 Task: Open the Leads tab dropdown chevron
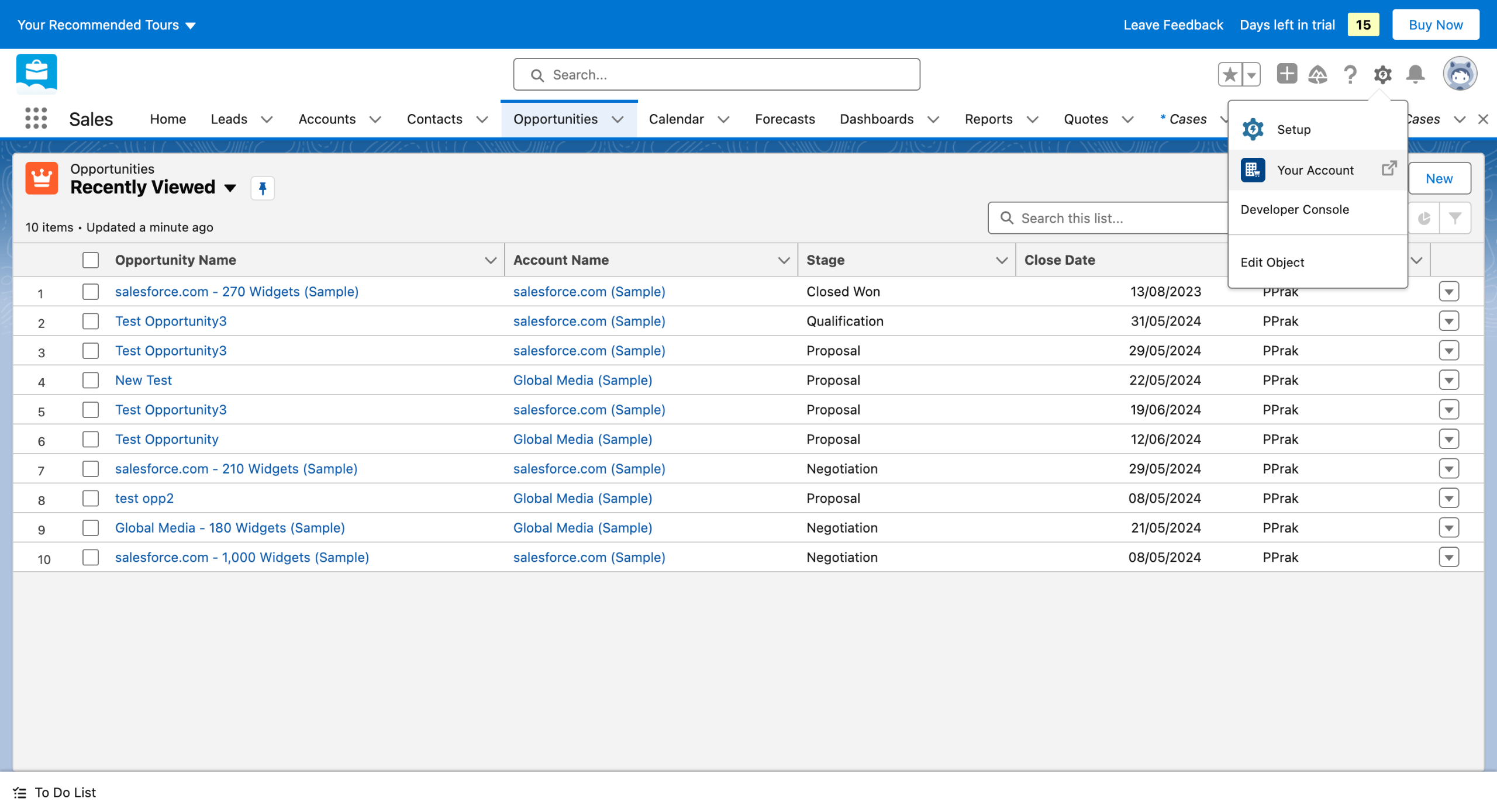[x=267, y=119]
